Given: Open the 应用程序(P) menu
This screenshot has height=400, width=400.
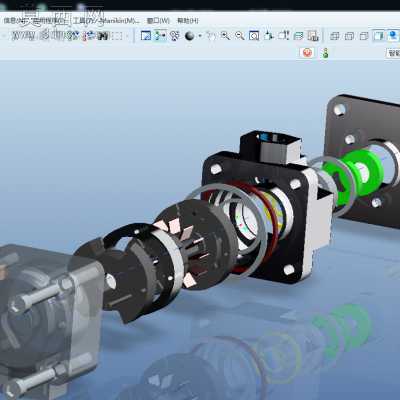Looking at the screenshot, I should click(x=50, y=21).
